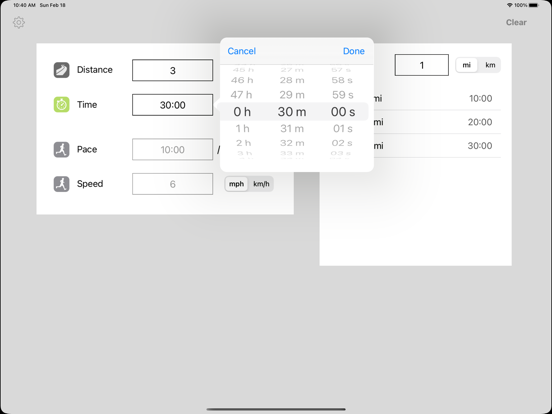Screen dimensions: 552x414
Task: Tap the 10:40 AM clock in status bar
Action: click(24, 5)
